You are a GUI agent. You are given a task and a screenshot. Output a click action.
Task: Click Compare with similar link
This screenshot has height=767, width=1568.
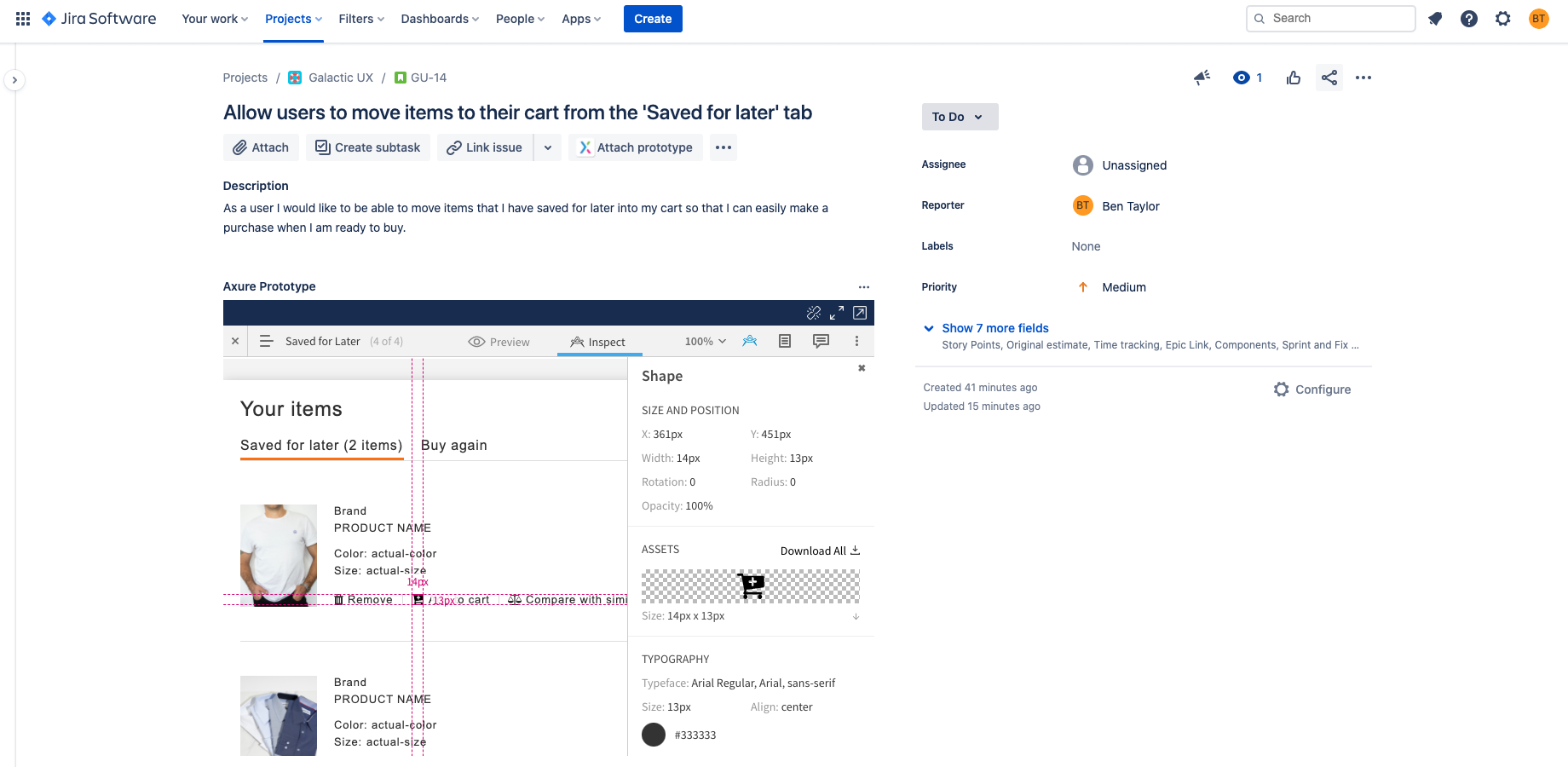click(568, 600)
